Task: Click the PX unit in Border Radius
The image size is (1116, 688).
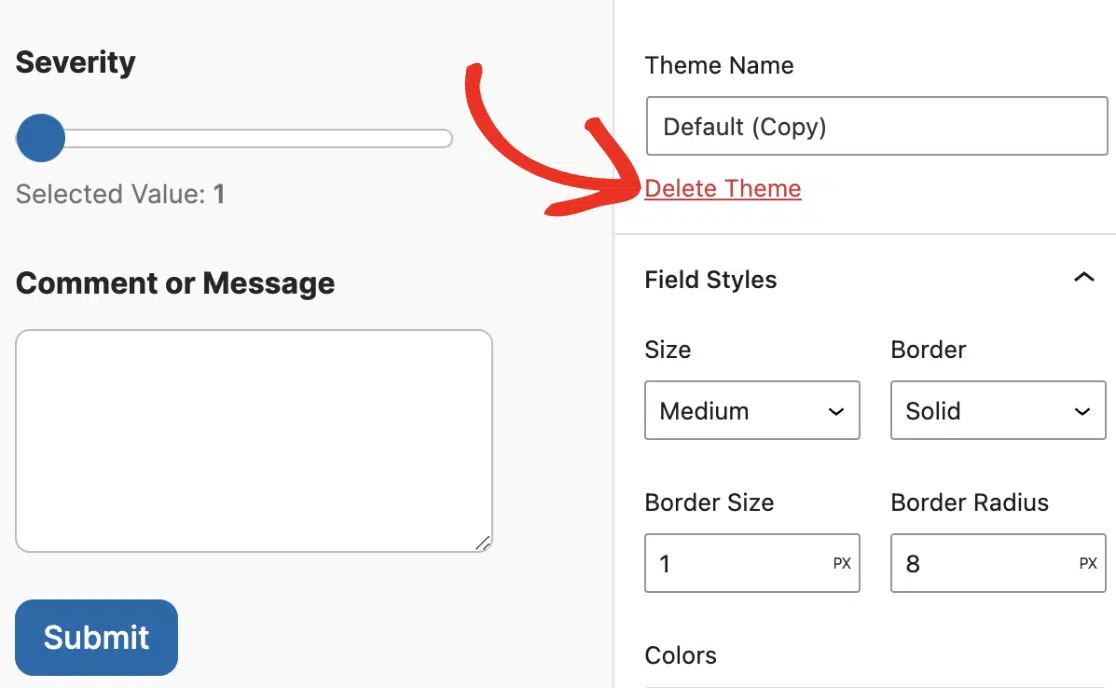Action: pos(1088,563)
